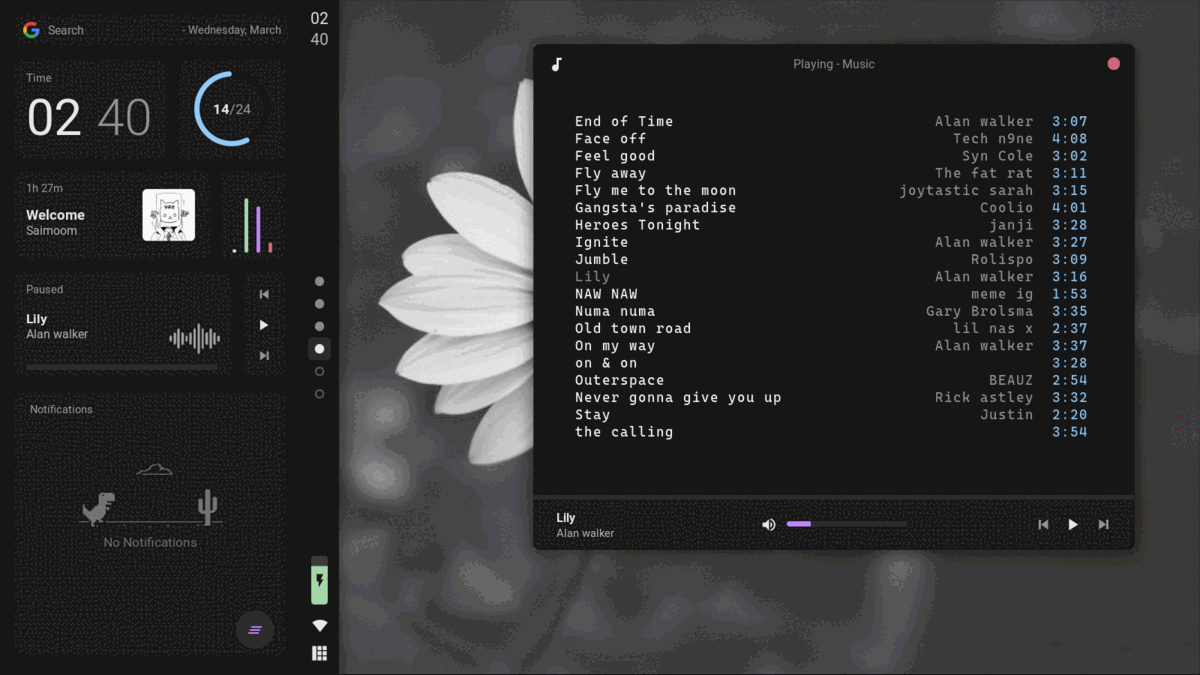The image size is (1200, 675).
Task: Open the Search input field
Action: [x=150, y=30]
